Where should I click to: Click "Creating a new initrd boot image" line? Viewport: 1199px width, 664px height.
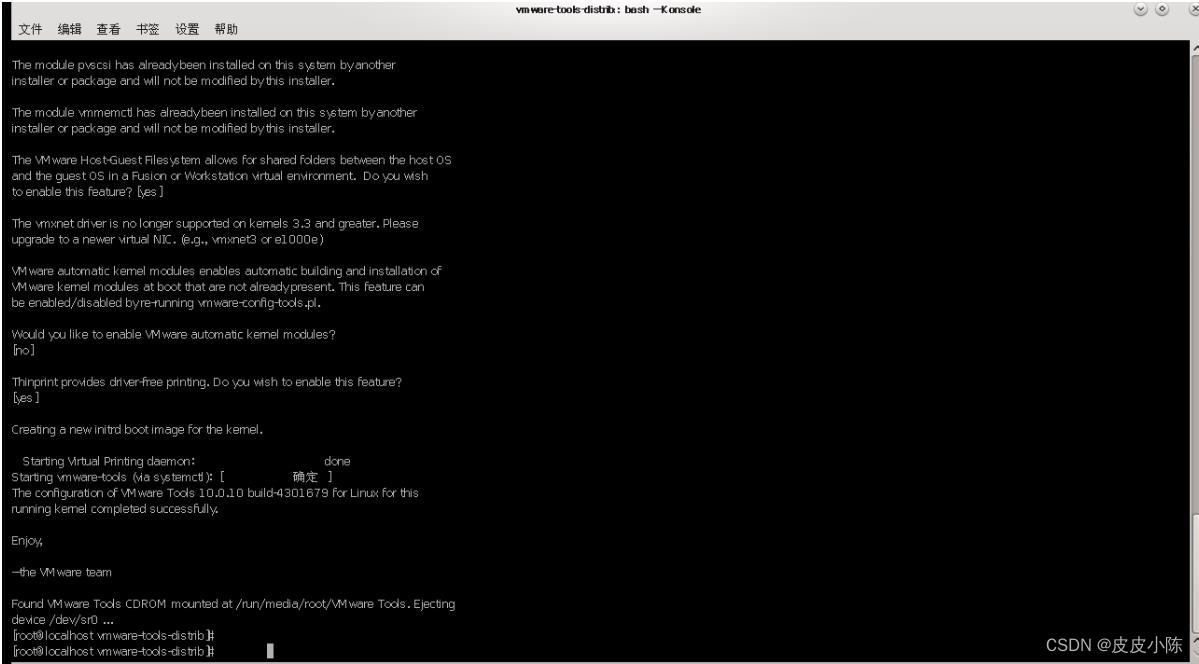click(x=137, y=430)
